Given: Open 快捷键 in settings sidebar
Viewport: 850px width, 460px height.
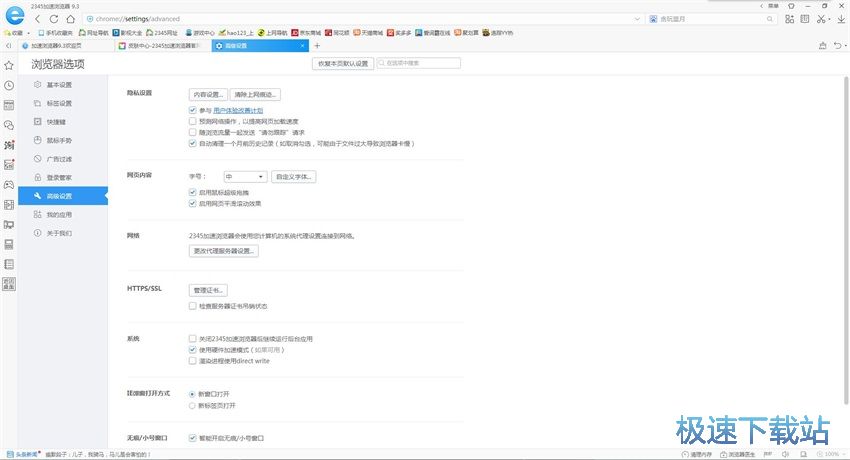Looking at the screenshot, I should [x=63, y=122].
